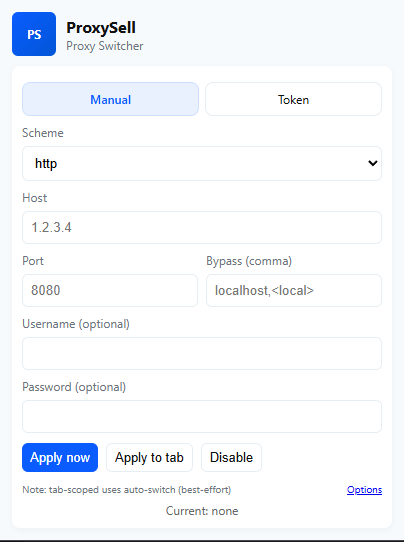
Task: Click the Apply to tab button
Action: [149, 457]
